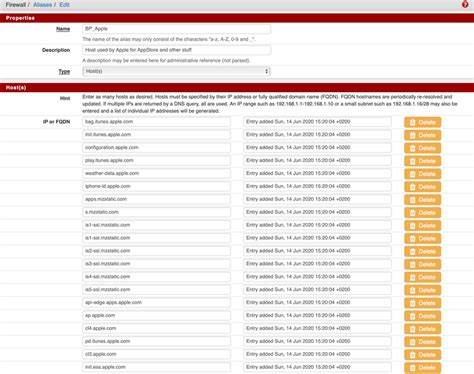474x374 pixels.
Task: Edit the s.mzstatic.com host field
Action: coord(156,212)
